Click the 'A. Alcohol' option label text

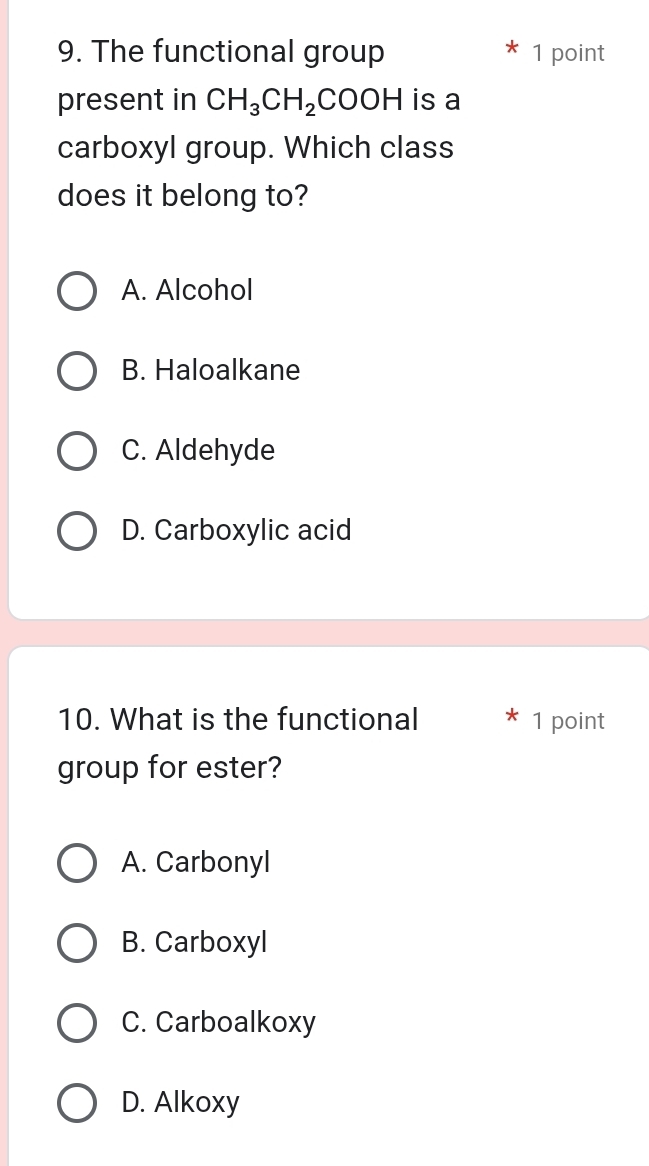(187, 290)
